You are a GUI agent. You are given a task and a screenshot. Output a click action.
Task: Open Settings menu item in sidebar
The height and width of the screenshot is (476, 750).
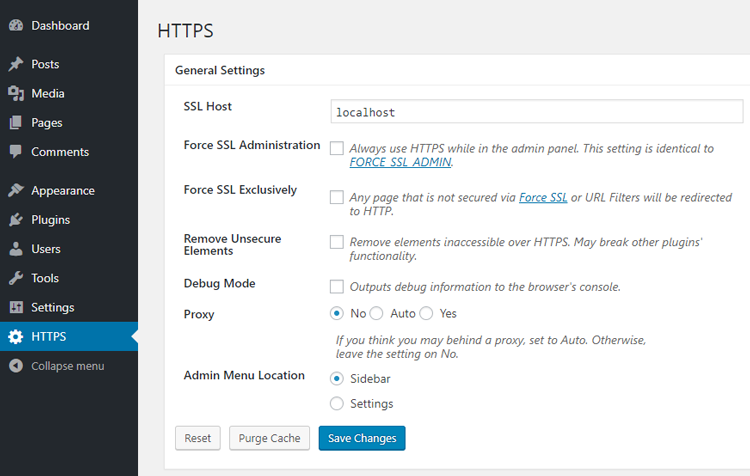(x=53, y=307)
